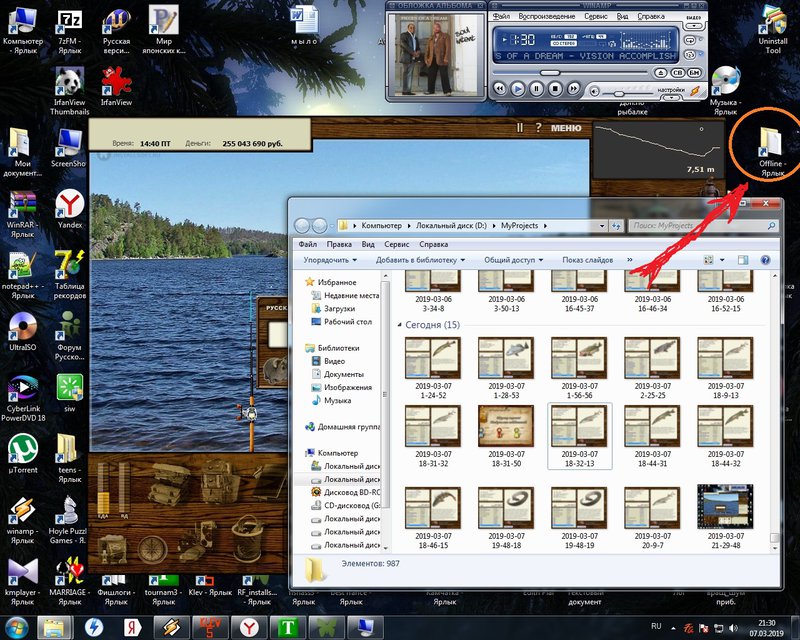Open the WinRAR shortcut on desktop

22,214
